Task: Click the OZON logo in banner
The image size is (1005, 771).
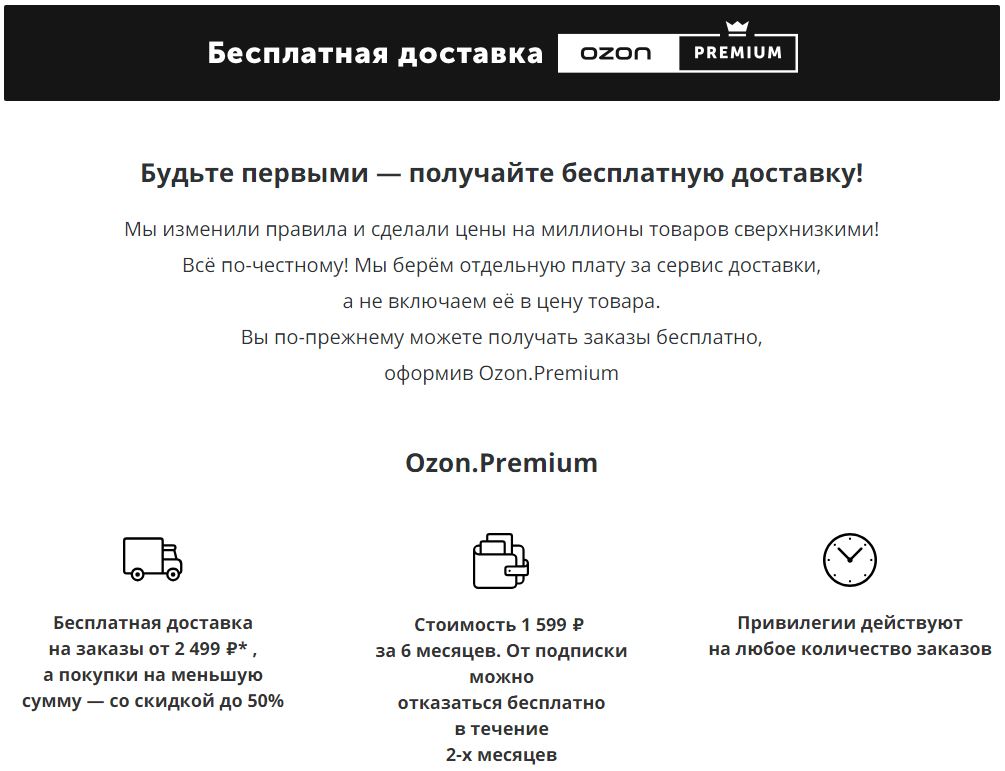Action: click(x=617, y=53)
